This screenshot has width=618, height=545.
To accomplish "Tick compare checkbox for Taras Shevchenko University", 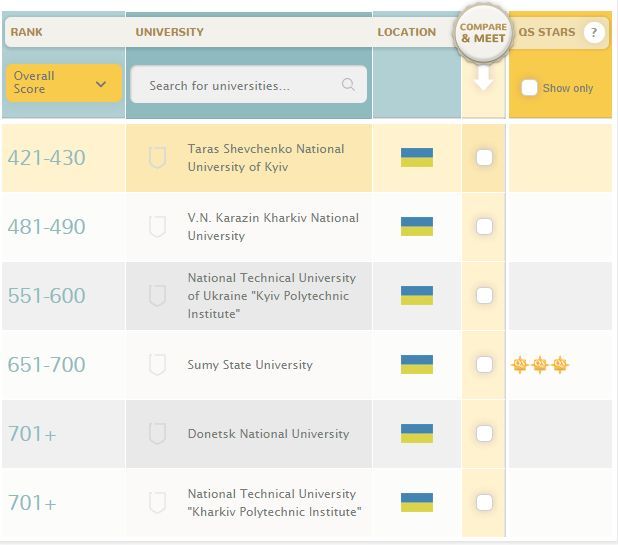I will pyautogui.click(x=484, y=158).
